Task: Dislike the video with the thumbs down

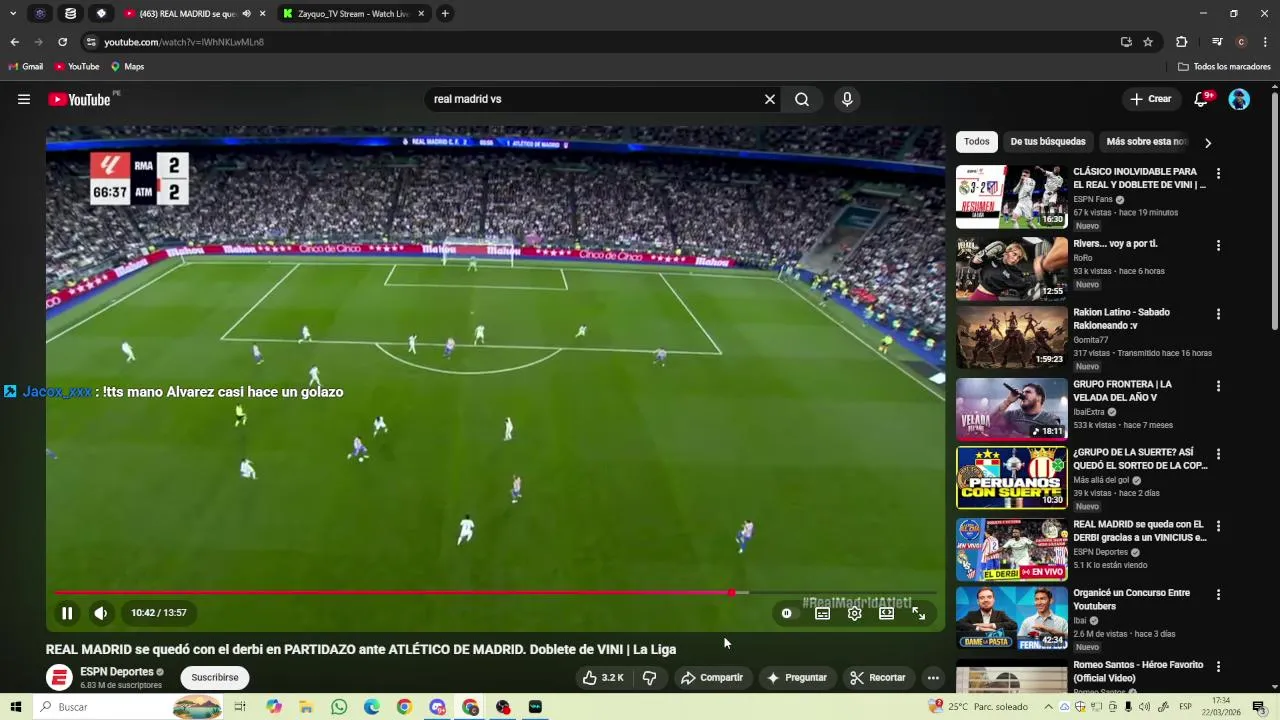Action: (x=649, y=678)
